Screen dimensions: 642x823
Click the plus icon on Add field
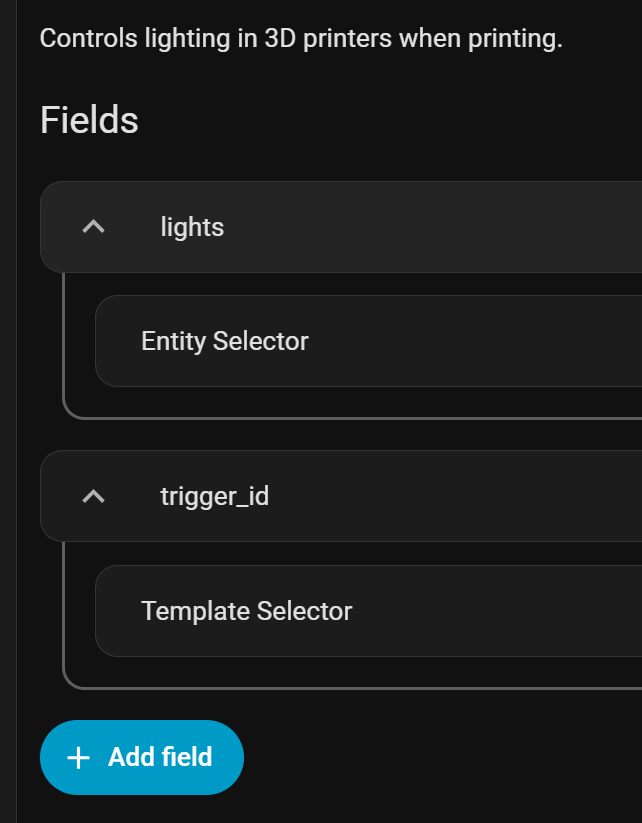tap(79, 758)
